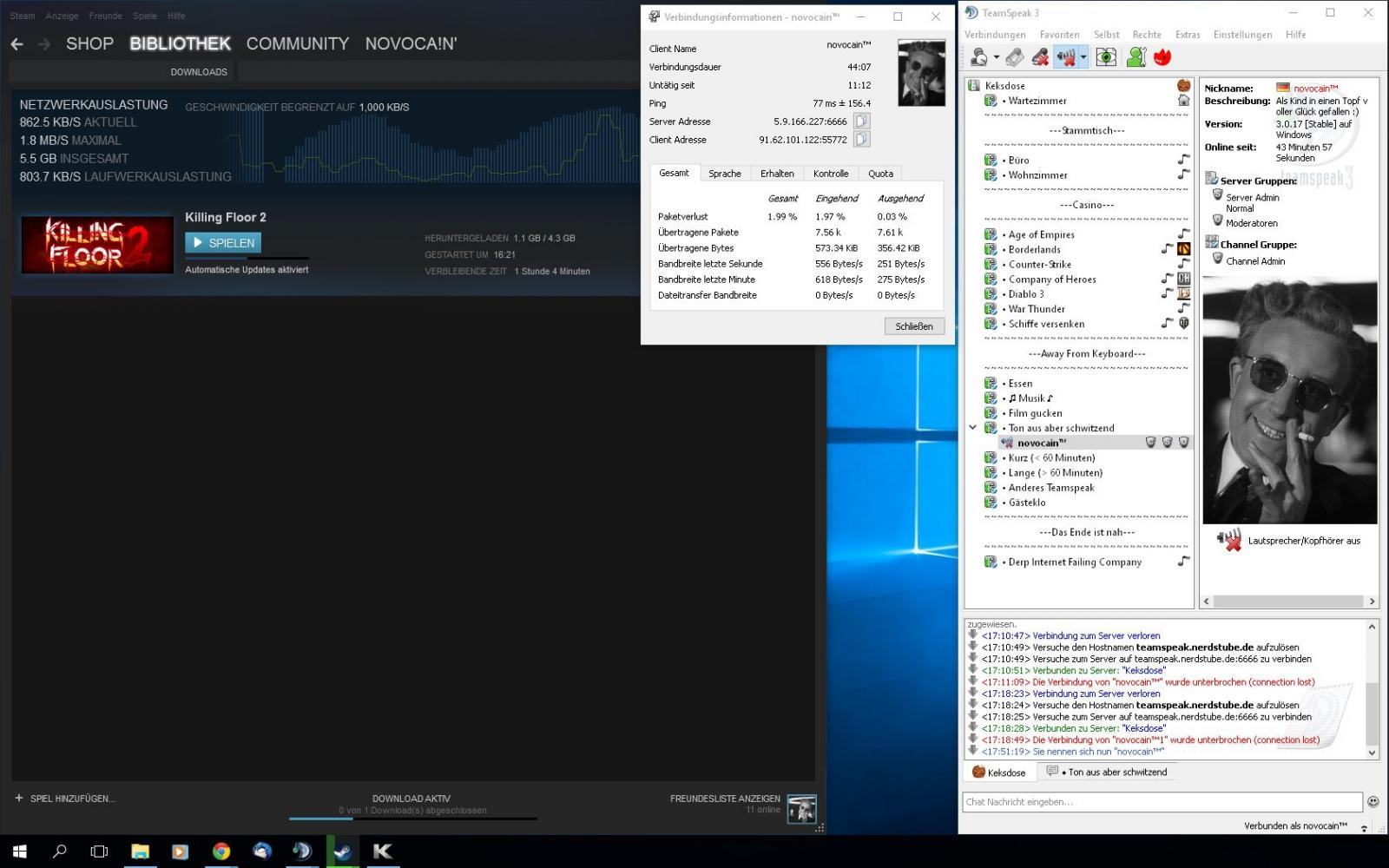Image resolution: width=1389 pixels, height=868 pixels.
Task: Click horizontal scrollbar in TeamSpeak info panel
Action: pyautogui.click(x=1288, y=601)
